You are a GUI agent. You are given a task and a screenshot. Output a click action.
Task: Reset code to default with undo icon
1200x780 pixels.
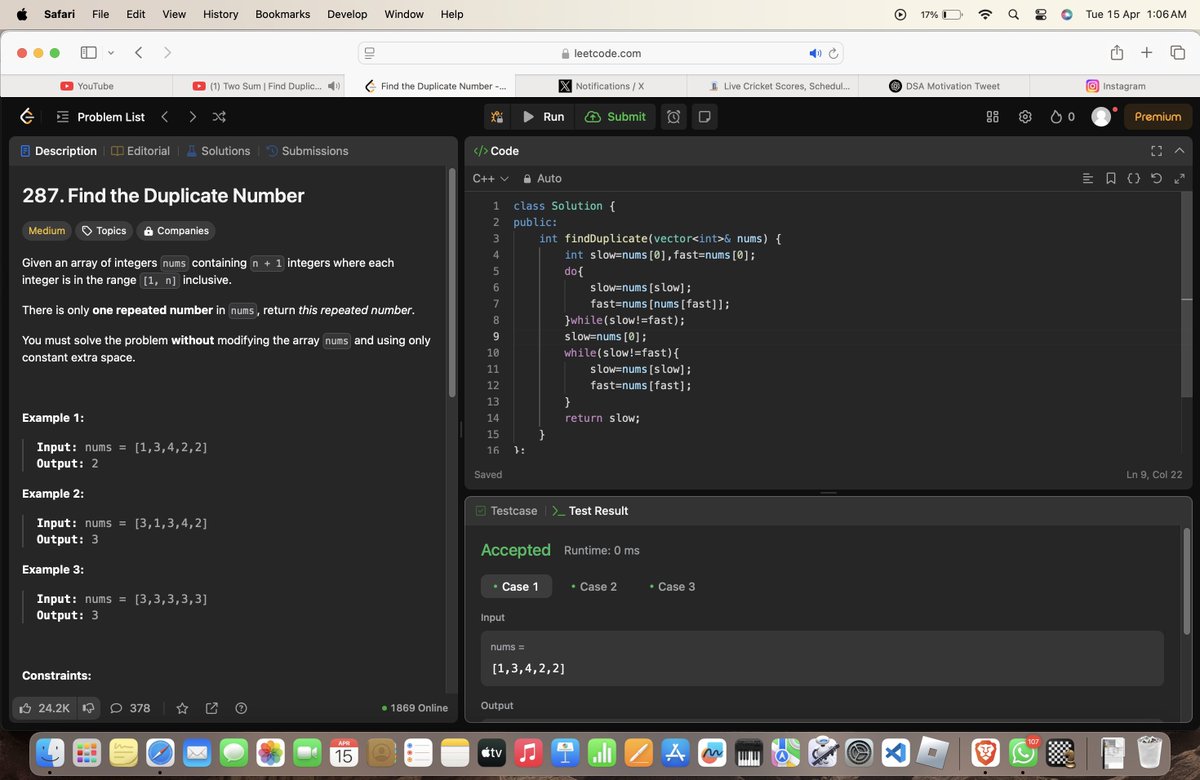coord(1156,179)
